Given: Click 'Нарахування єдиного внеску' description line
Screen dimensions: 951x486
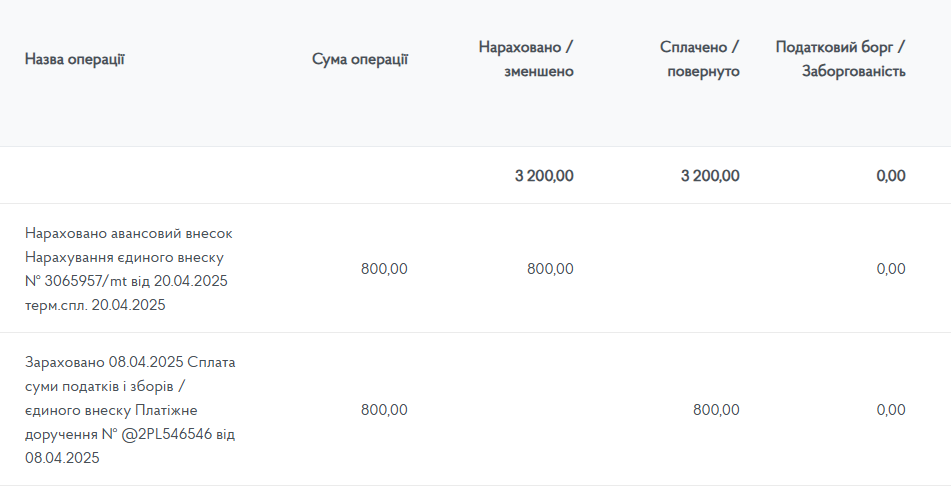Looking at the screenshot, I should click(x=124, y=257).
